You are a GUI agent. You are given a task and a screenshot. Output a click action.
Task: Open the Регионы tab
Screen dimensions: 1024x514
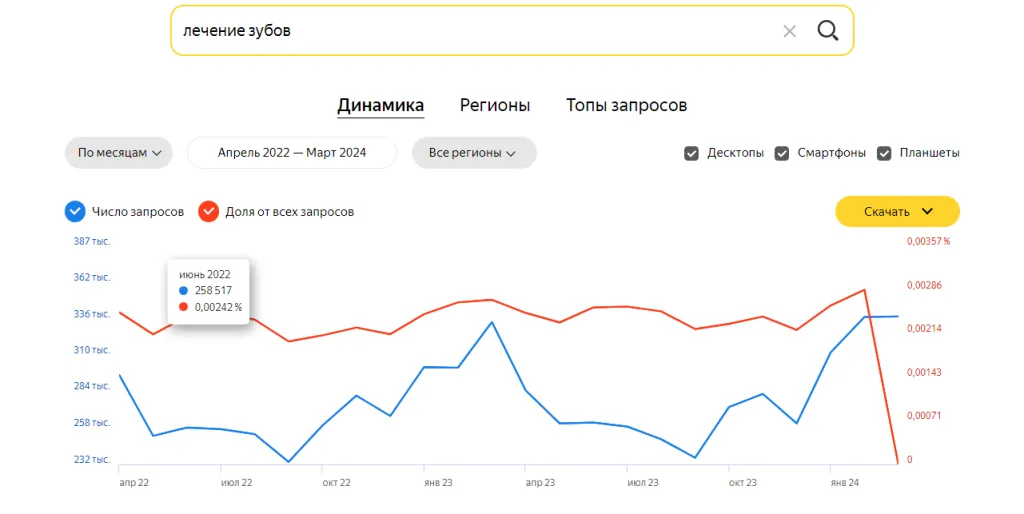495,105
